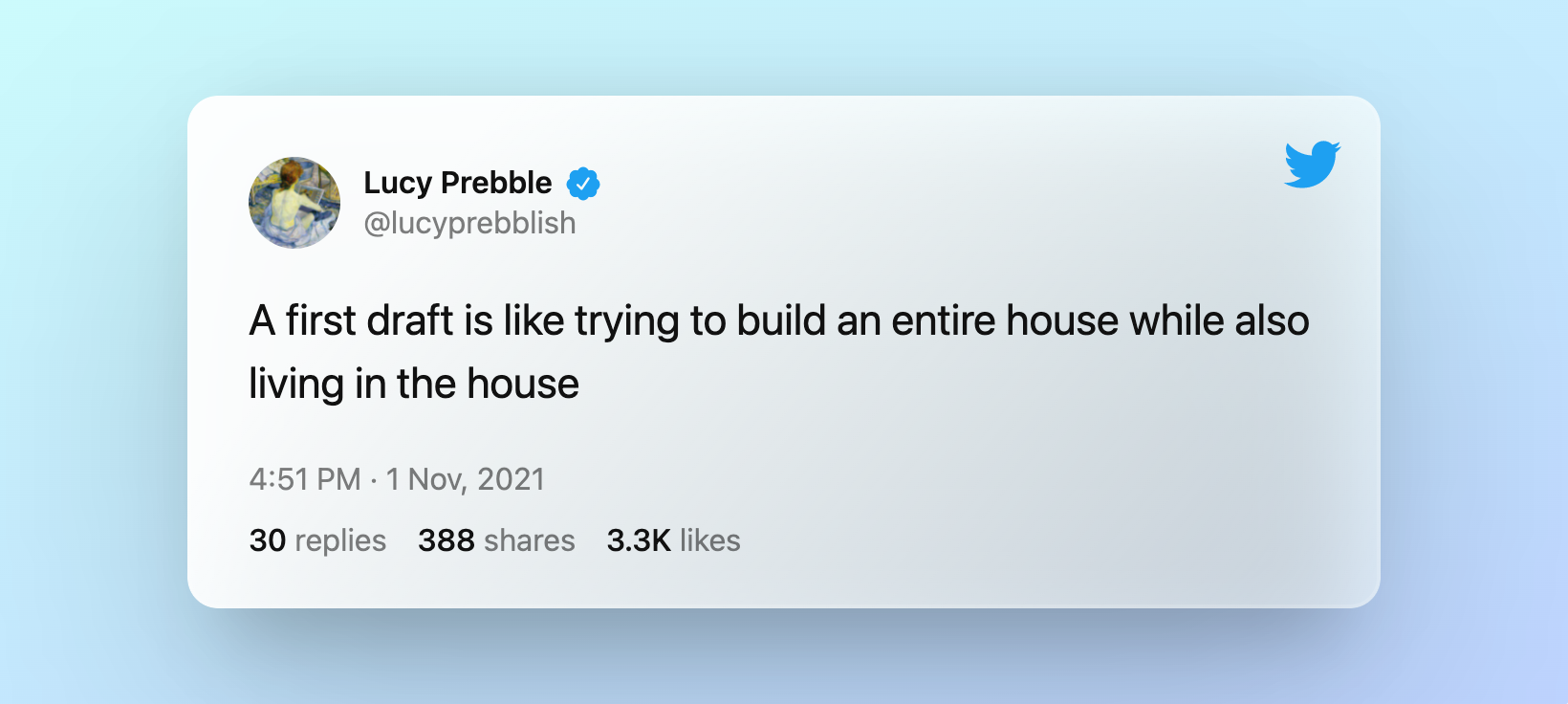Click the tweet's first line of text
This screenshot has height=704, width=1568.
[x=779, y=321]
